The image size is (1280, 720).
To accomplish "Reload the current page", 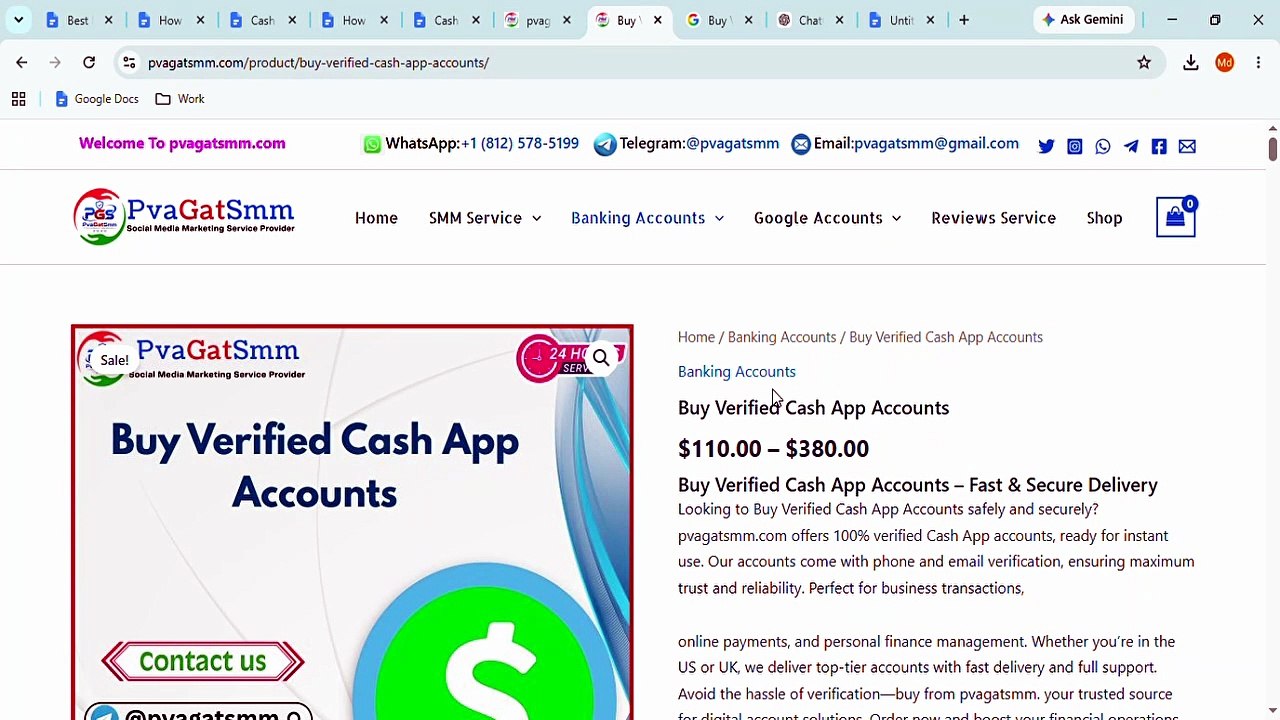I will [x=89, y=62].
